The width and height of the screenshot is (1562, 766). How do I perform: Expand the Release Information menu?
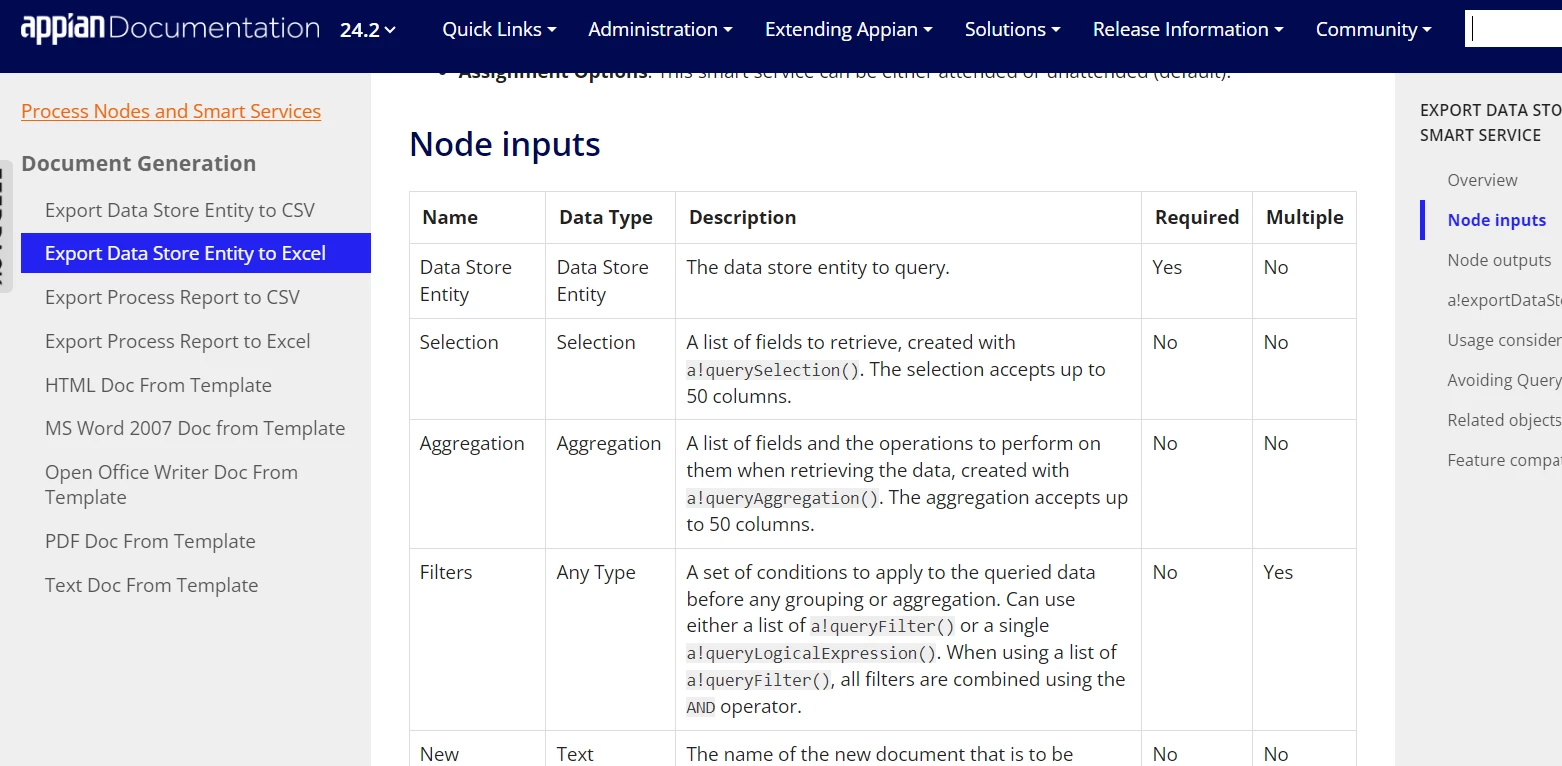point(1188,30)
